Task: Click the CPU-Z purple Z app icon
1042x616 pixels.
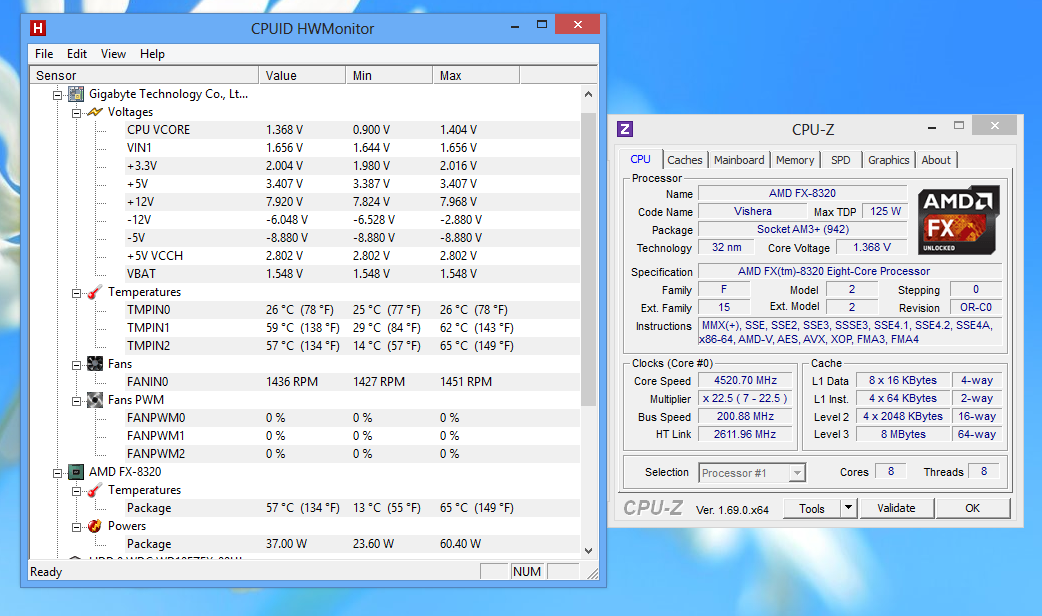Action: 625,129
